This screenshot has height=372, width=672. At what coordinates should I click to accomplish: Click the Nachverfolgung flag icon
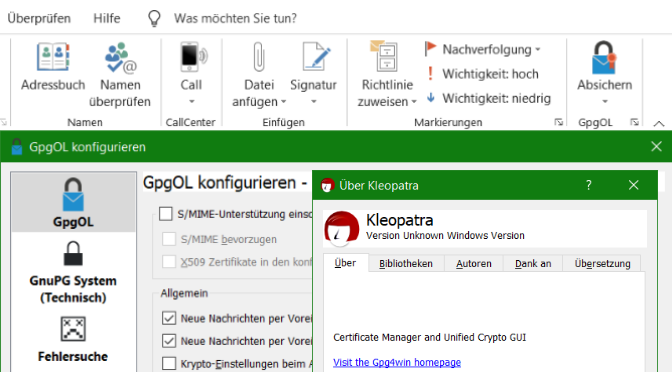(x=430, y=49)
